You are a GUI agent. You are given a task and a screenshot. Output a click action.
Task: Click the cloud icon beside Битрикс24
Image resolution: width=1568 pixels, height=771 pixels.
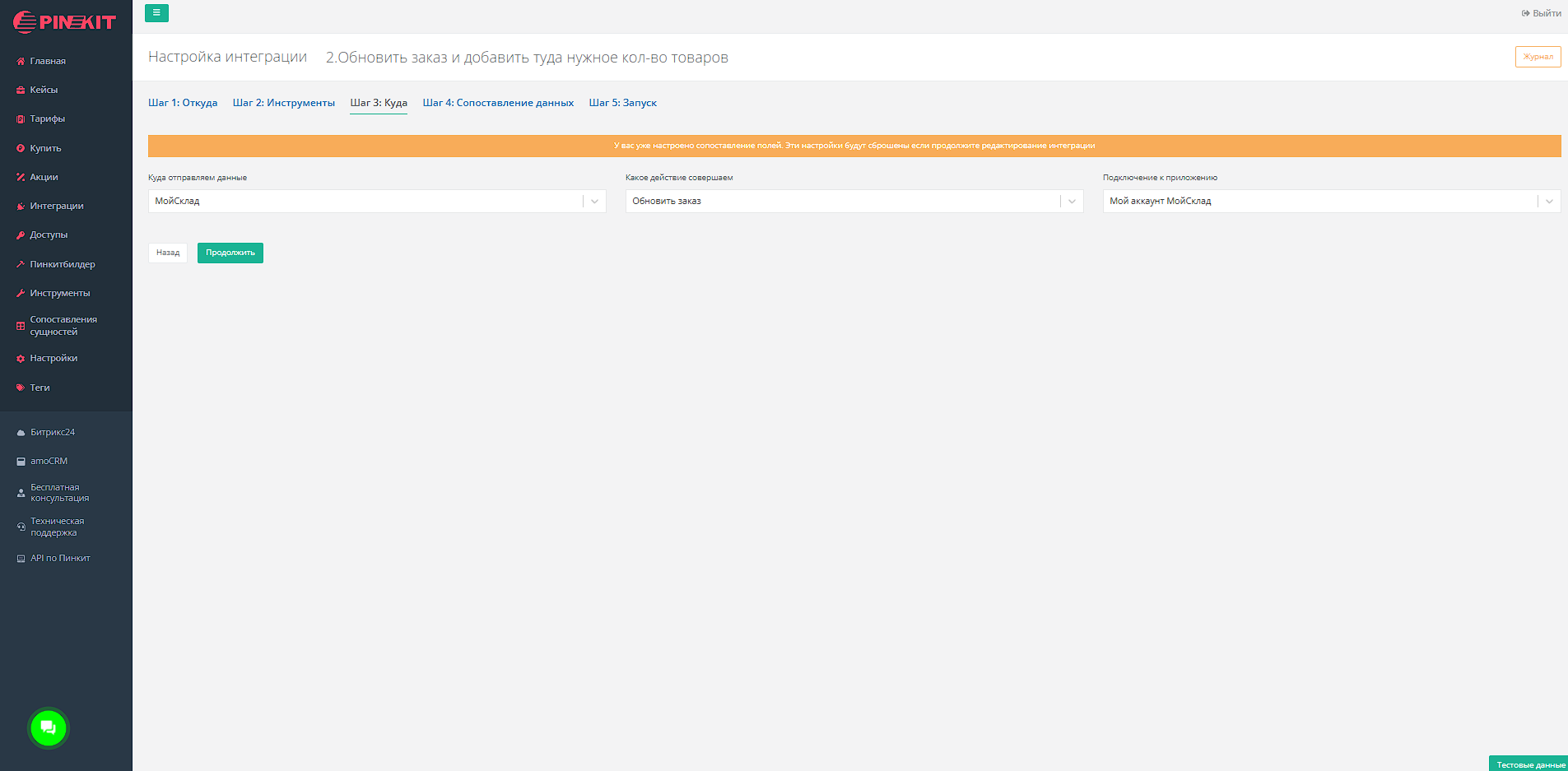(21, 433)
